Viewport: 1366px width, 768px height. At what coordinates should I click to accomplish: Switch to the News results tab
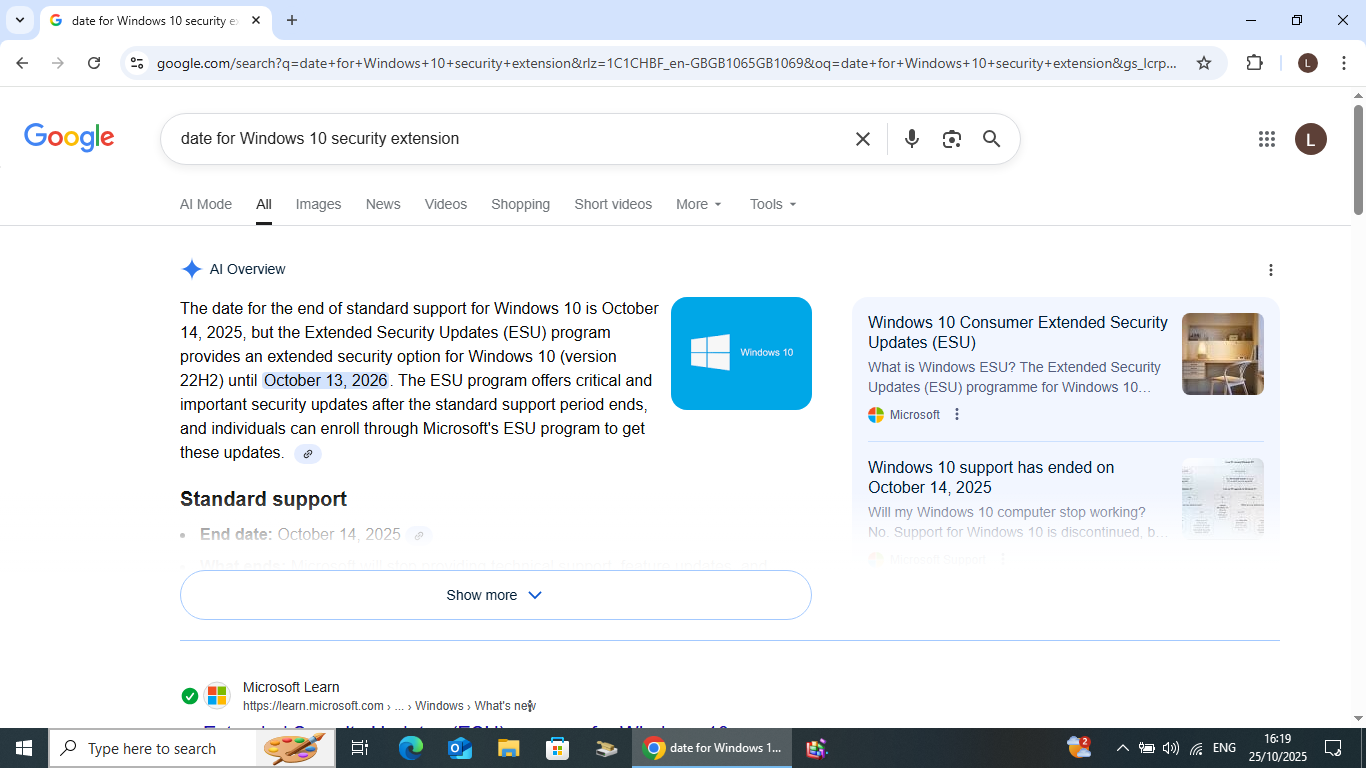click(x=382, y=204)
